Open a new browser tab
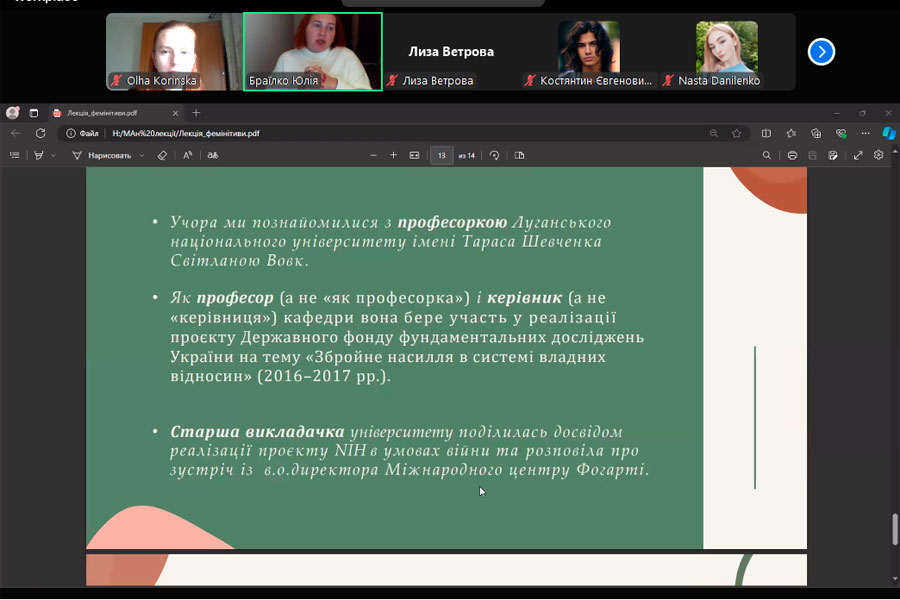The image size is (900, 600). [196, 113]
